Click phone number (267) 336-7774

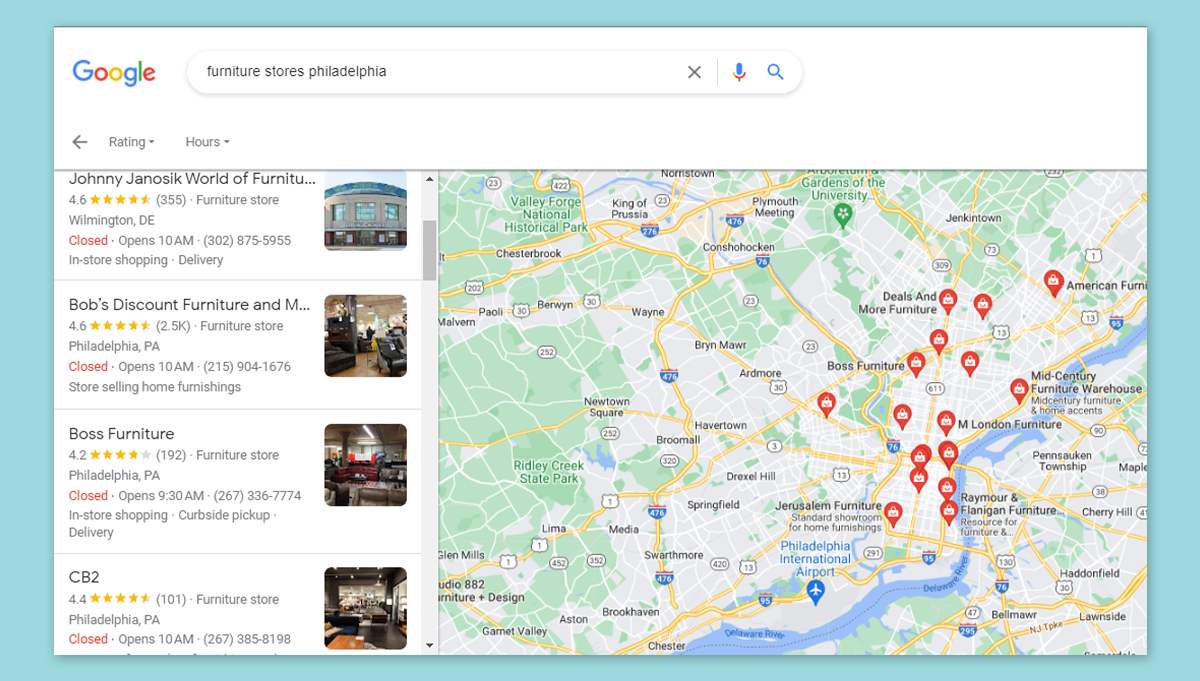257,496
